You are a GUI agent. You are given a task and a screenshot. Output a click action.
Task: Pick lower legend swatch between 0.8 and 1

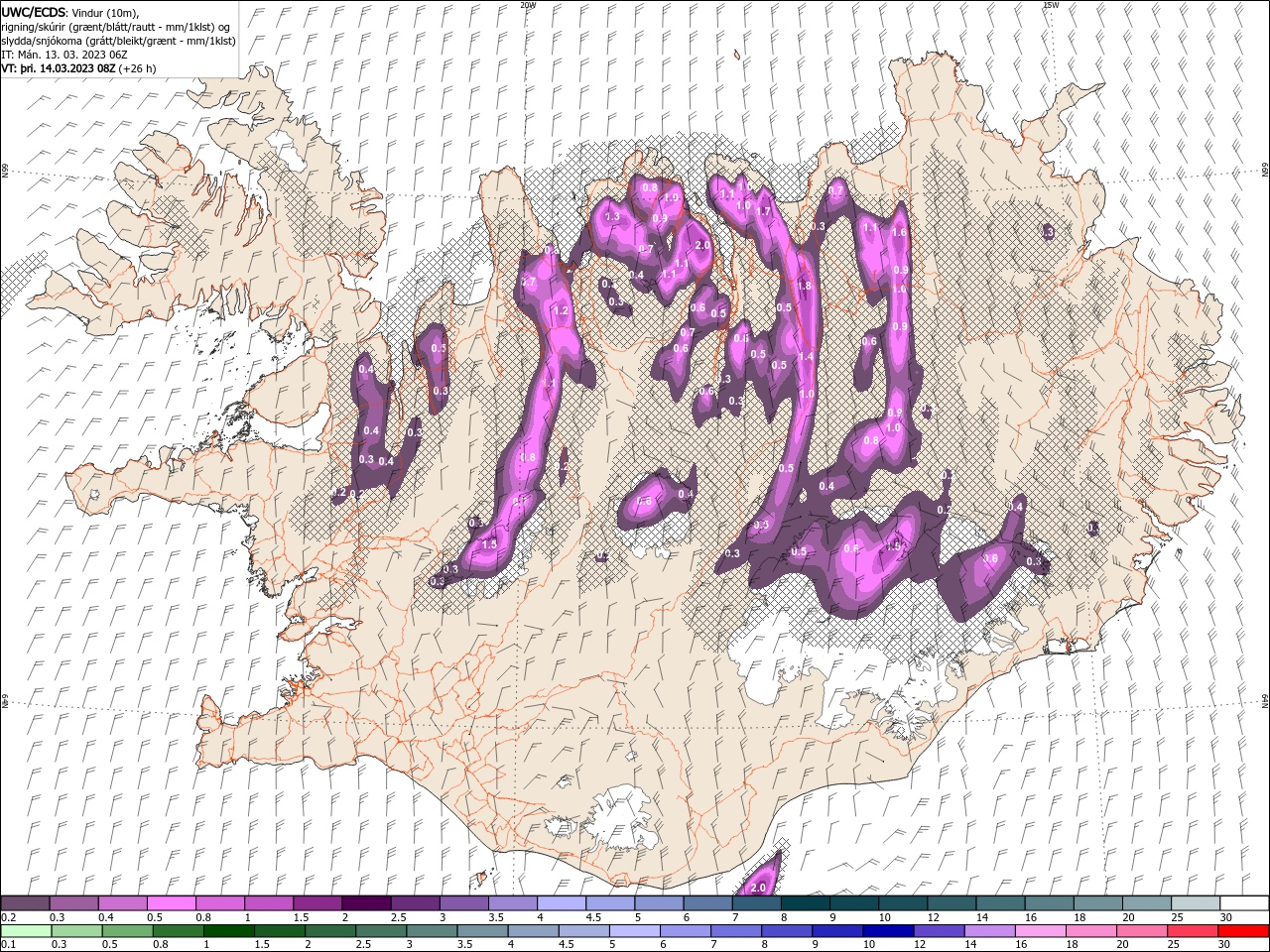pos(179,931)
